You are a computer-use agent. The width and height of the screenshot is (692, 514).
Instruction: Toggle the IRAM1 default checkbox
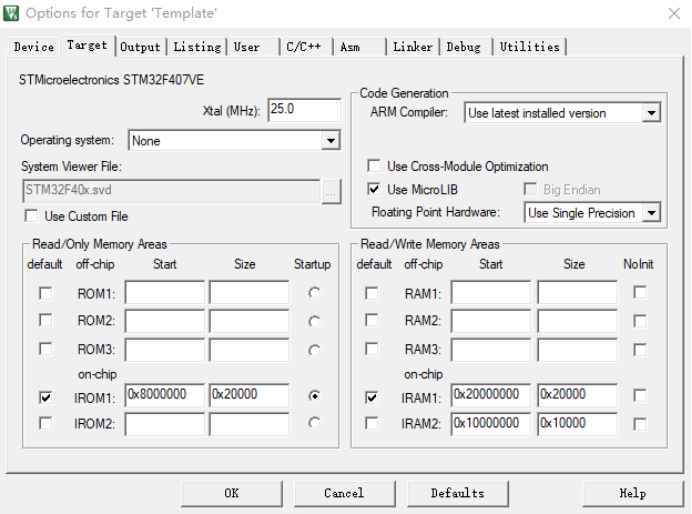point(372,398)
